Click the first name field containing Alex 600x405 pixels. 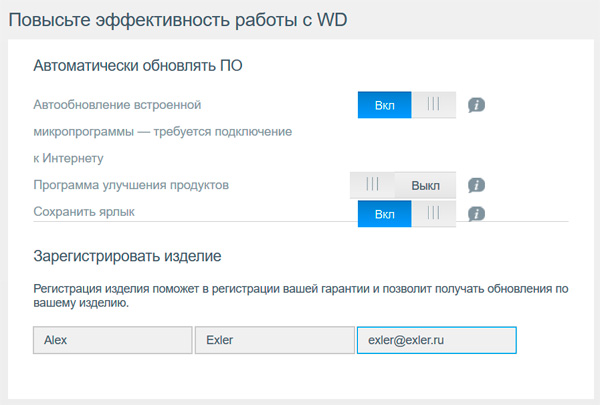pyautogui.click(x=112, y=340)
